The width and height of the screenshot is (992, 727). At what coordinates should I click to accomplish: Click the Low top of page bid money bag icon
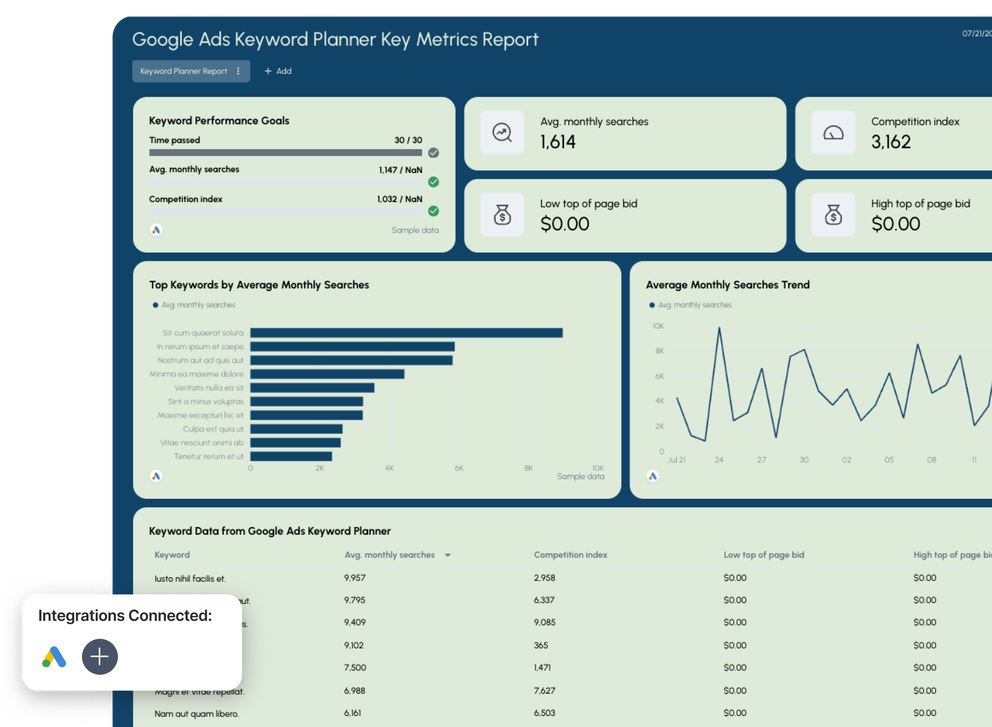[x=502, y=214]
